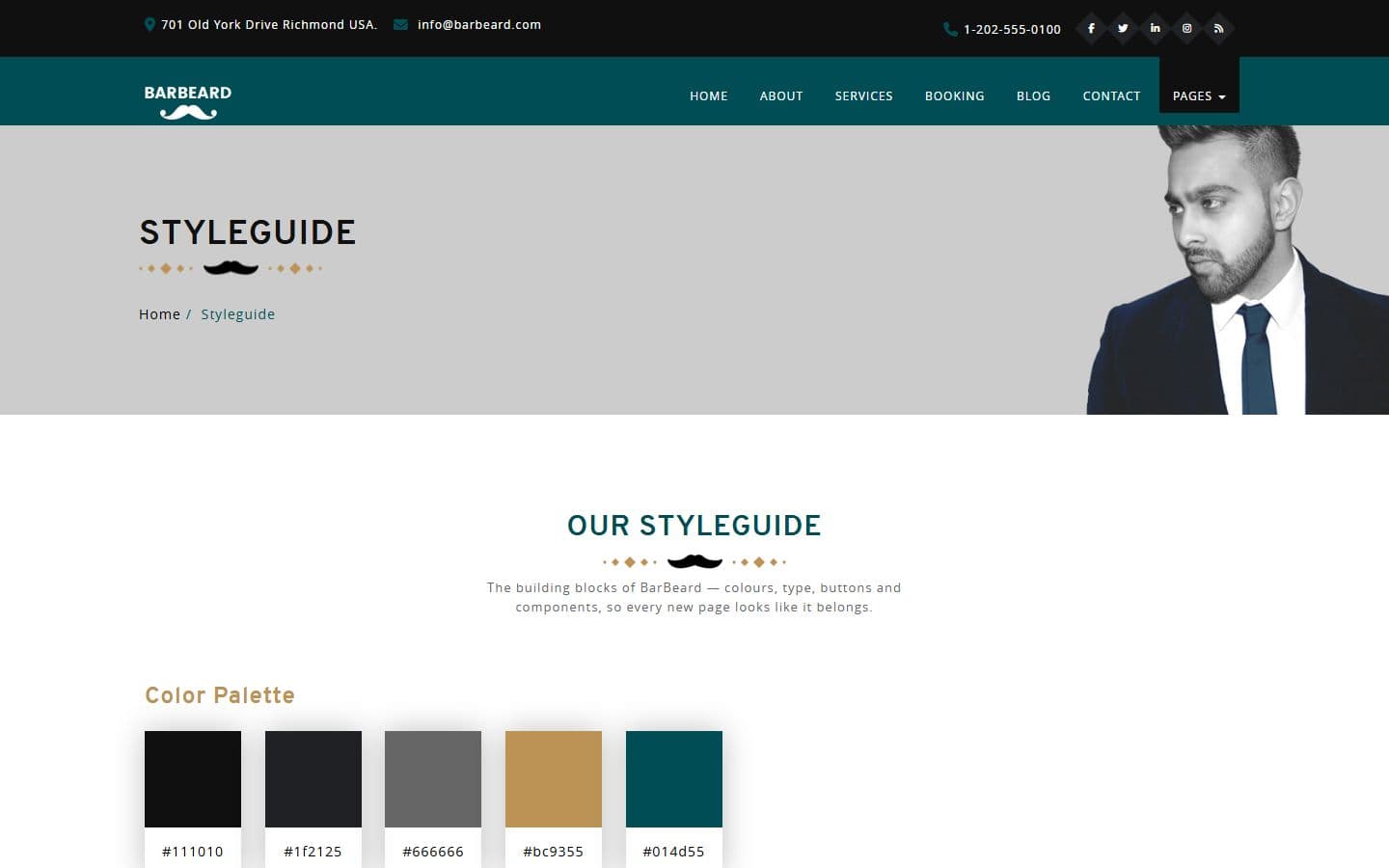Select the #666666 grey swatch

pos(433,779)
